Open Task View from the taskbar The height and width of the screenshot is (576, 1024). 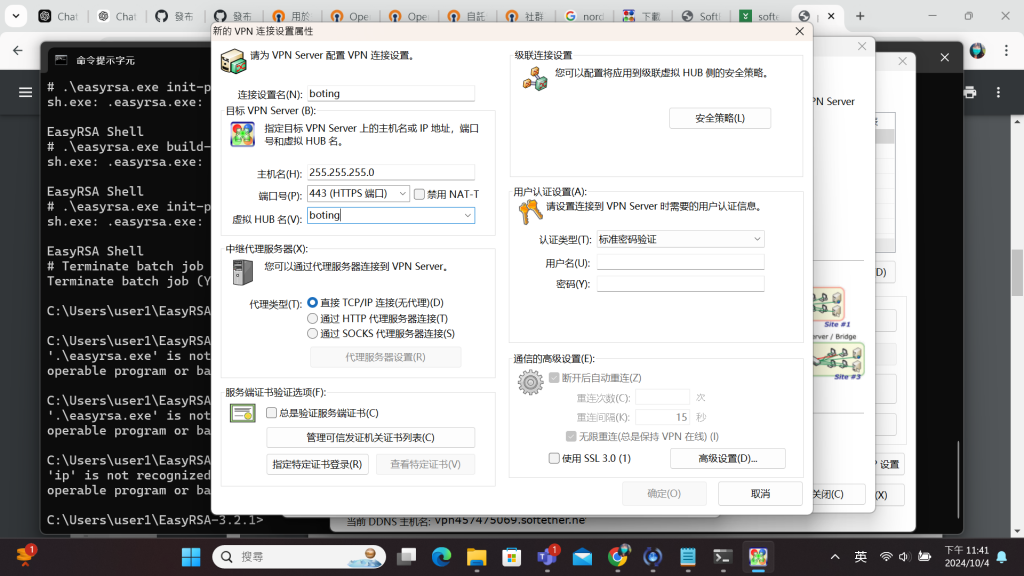point(406,557)
